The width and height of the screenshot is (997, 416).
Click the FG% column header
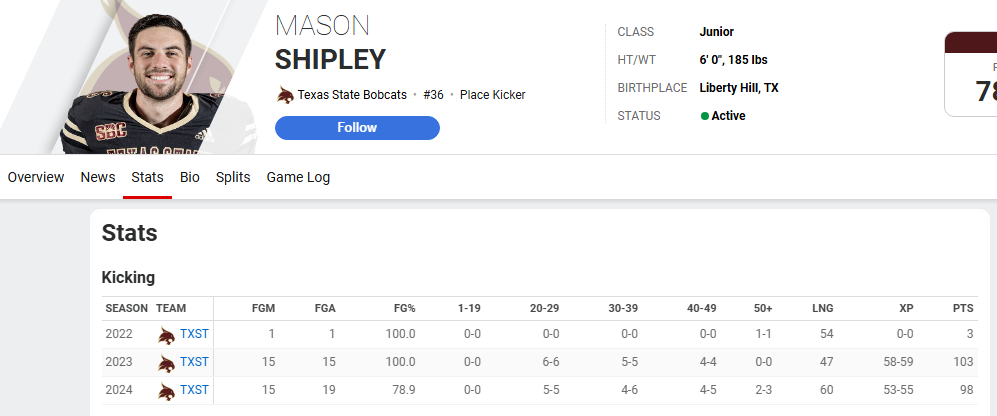pyautogui.click(x=403, y=309)
